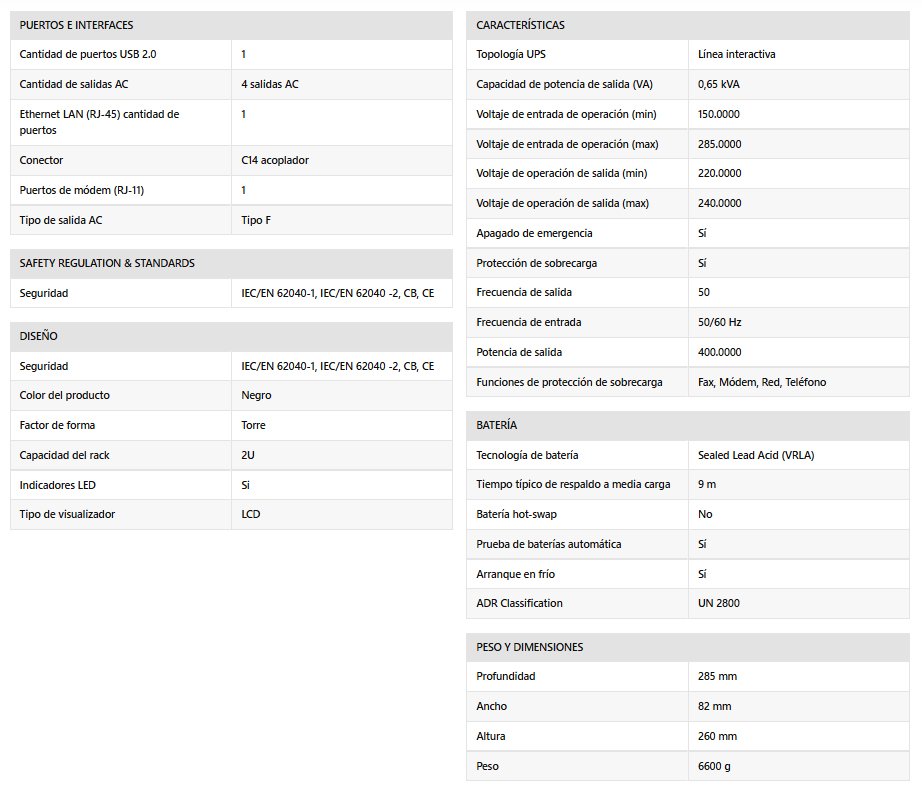
Task: Click the PESO Y DIMENSIONES header
Action: coord(529,647)
